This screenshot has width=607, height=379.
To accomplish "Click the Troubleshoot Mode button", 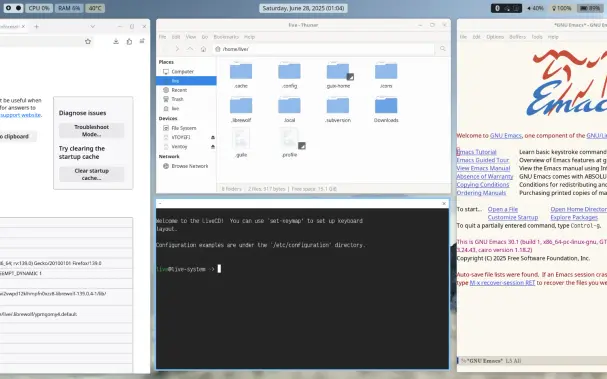I will 92,130.
